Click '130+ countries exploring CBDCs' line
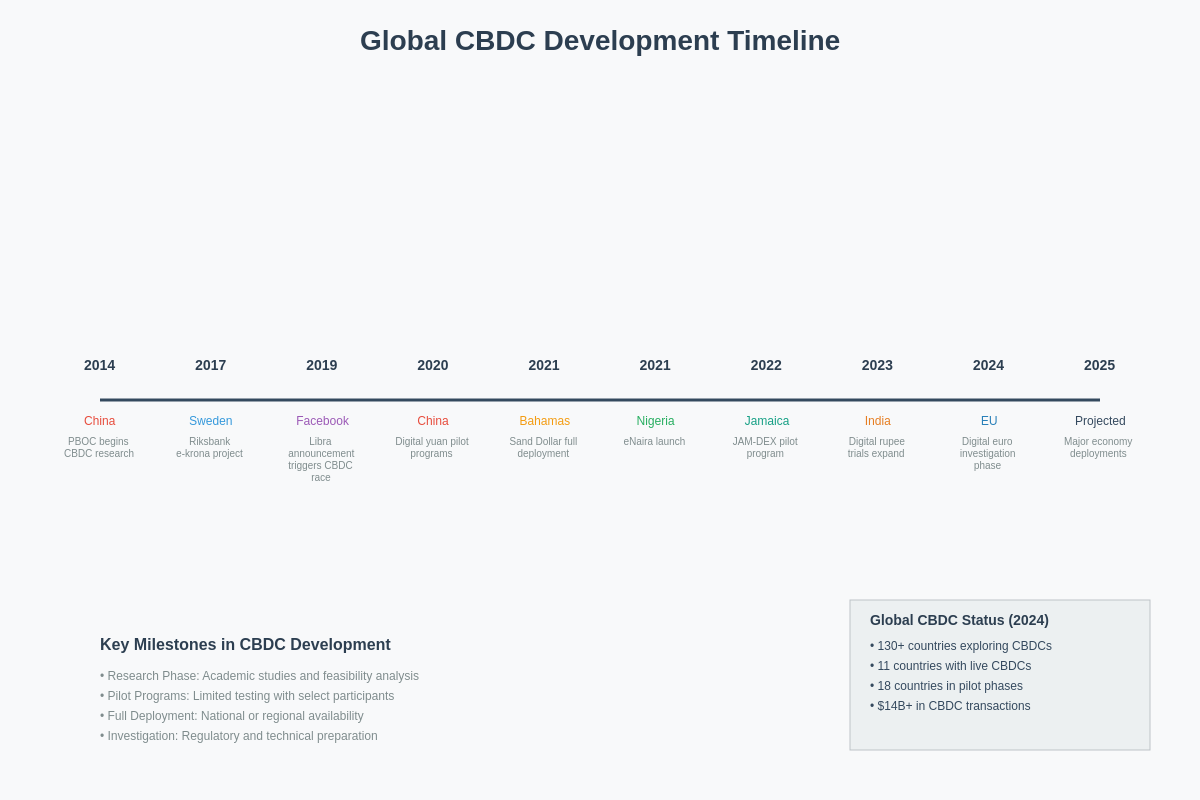The height and width of the screenshot is (800, 1200). 961,646
